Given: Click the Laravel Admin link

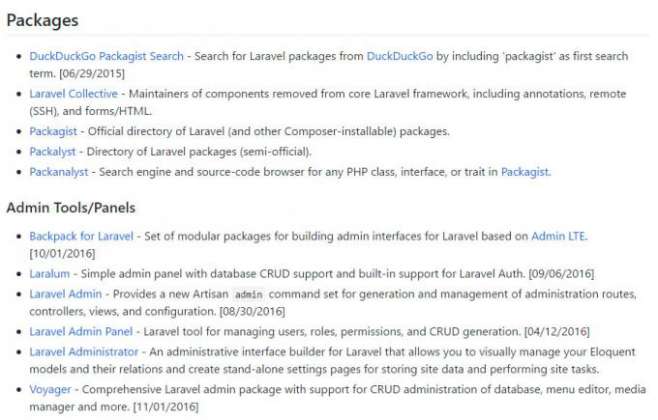Looking at the screenshot, I should (x=65, y=294).
